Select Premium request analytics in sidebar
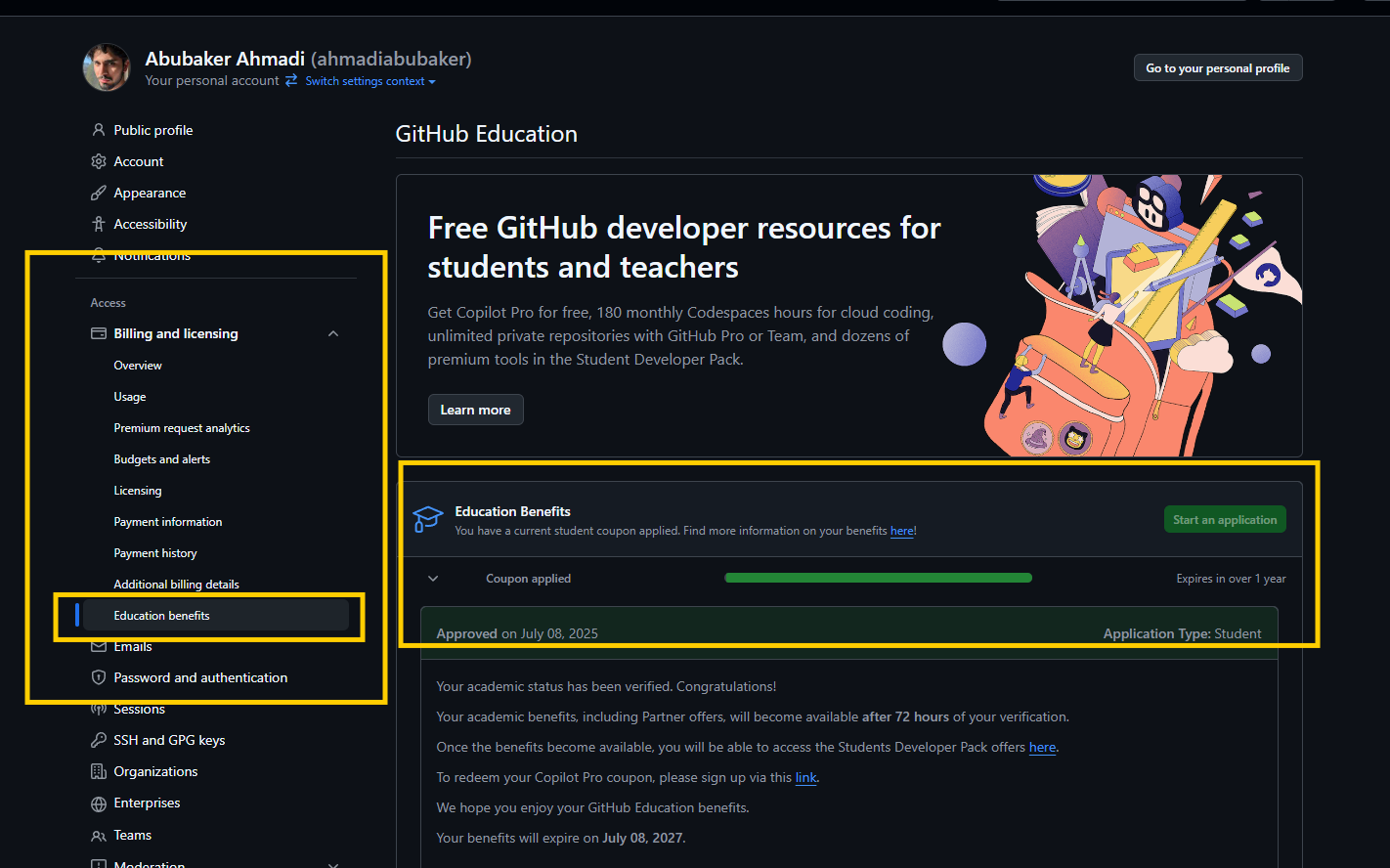1390x868 pixels. [x=182, y=428]
